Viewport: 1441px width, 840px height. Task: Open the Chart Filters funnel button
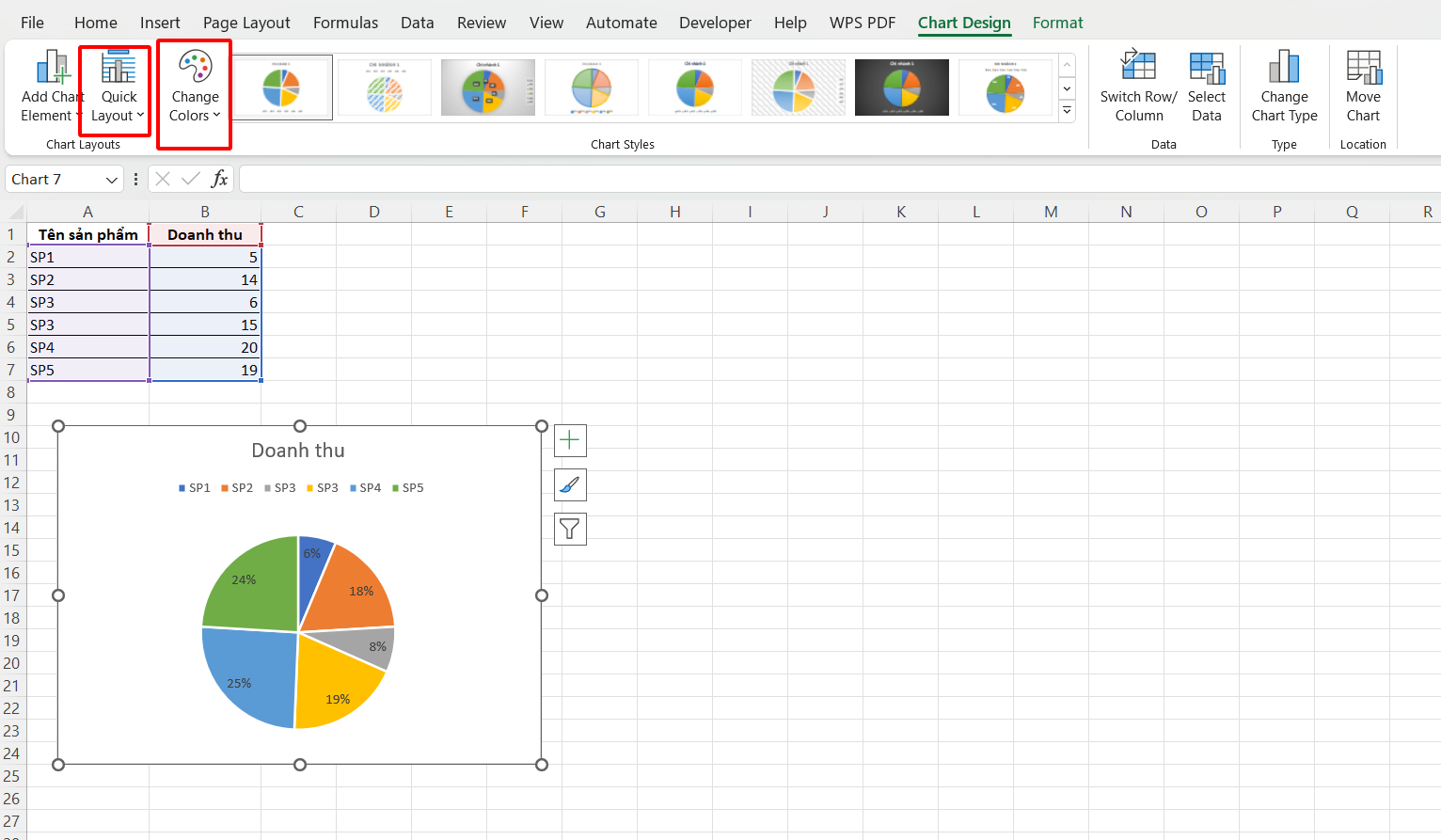(x=570, y=530)
